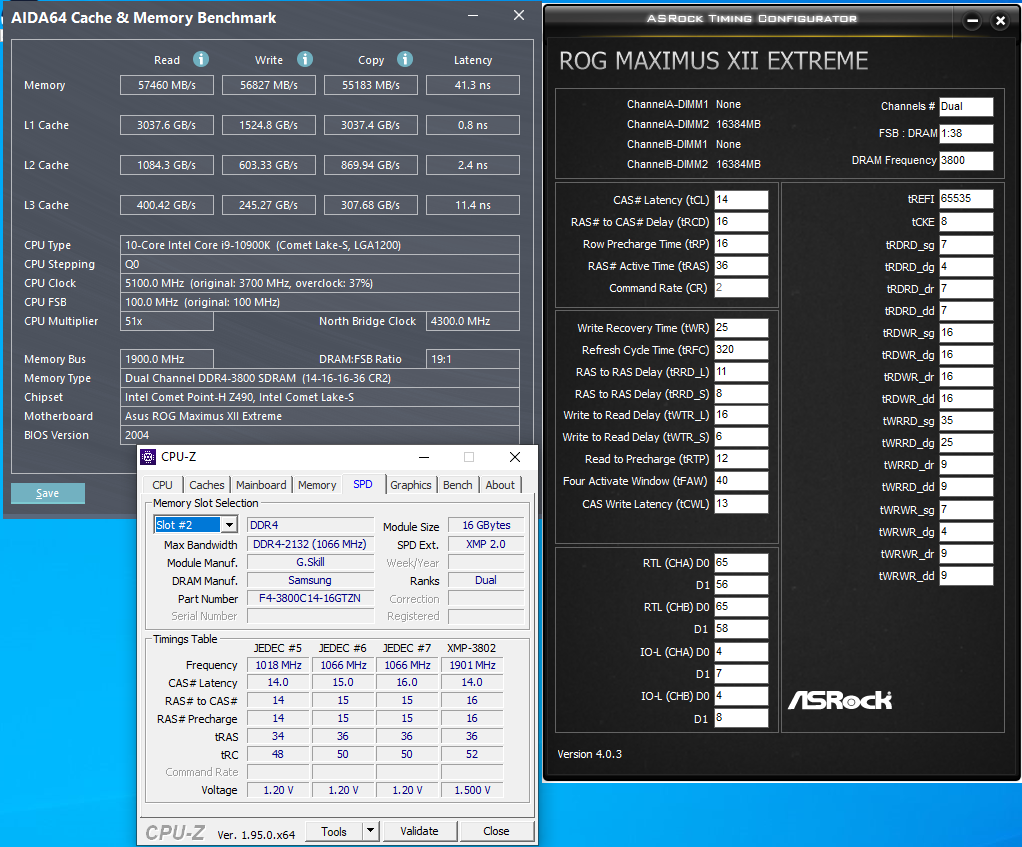
Task: Click the L1 Cache Read value 3037.6 GB/s
Action: pyautogui.click(x=167, y=125)
